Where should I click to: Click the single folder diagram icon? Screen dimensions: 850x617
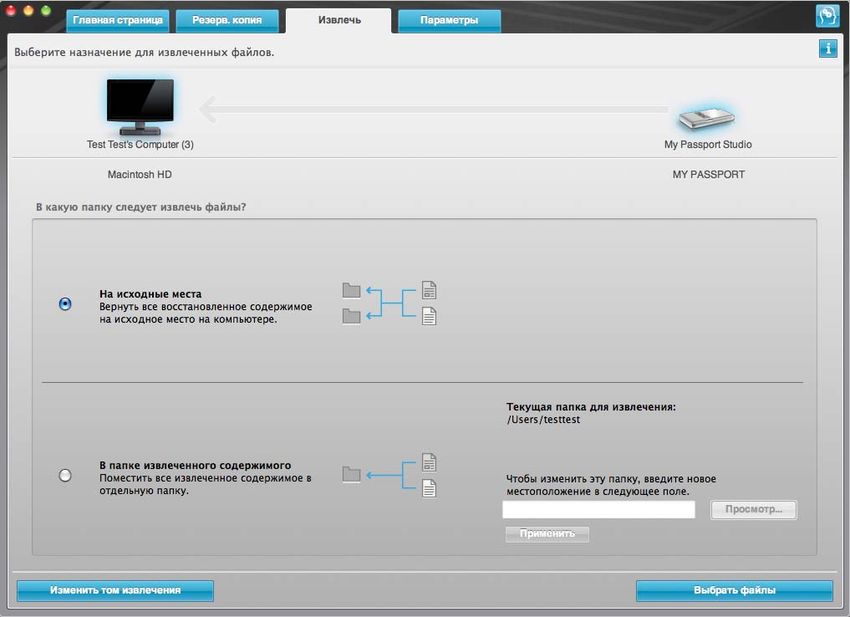[351, 475]
